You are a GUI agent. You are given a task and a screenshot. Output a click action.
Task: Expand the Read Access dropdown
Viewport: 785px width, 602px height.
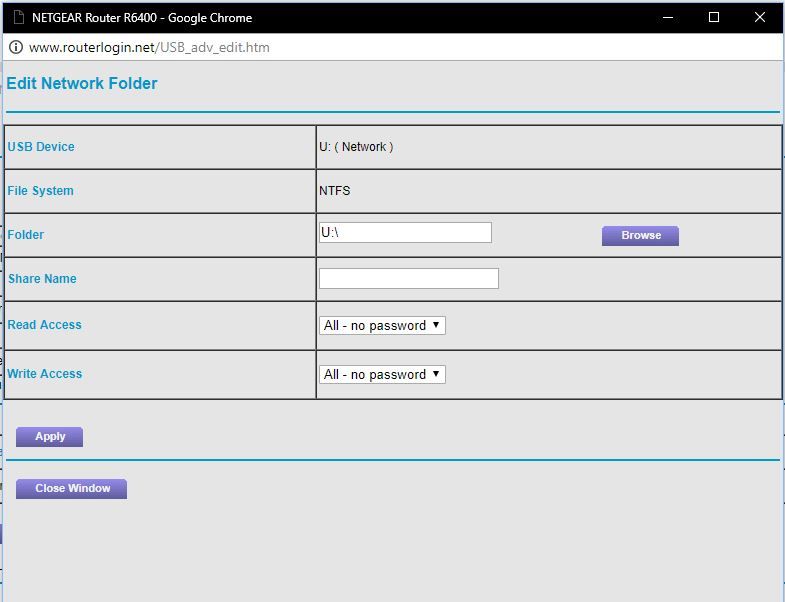pos(382,325)
